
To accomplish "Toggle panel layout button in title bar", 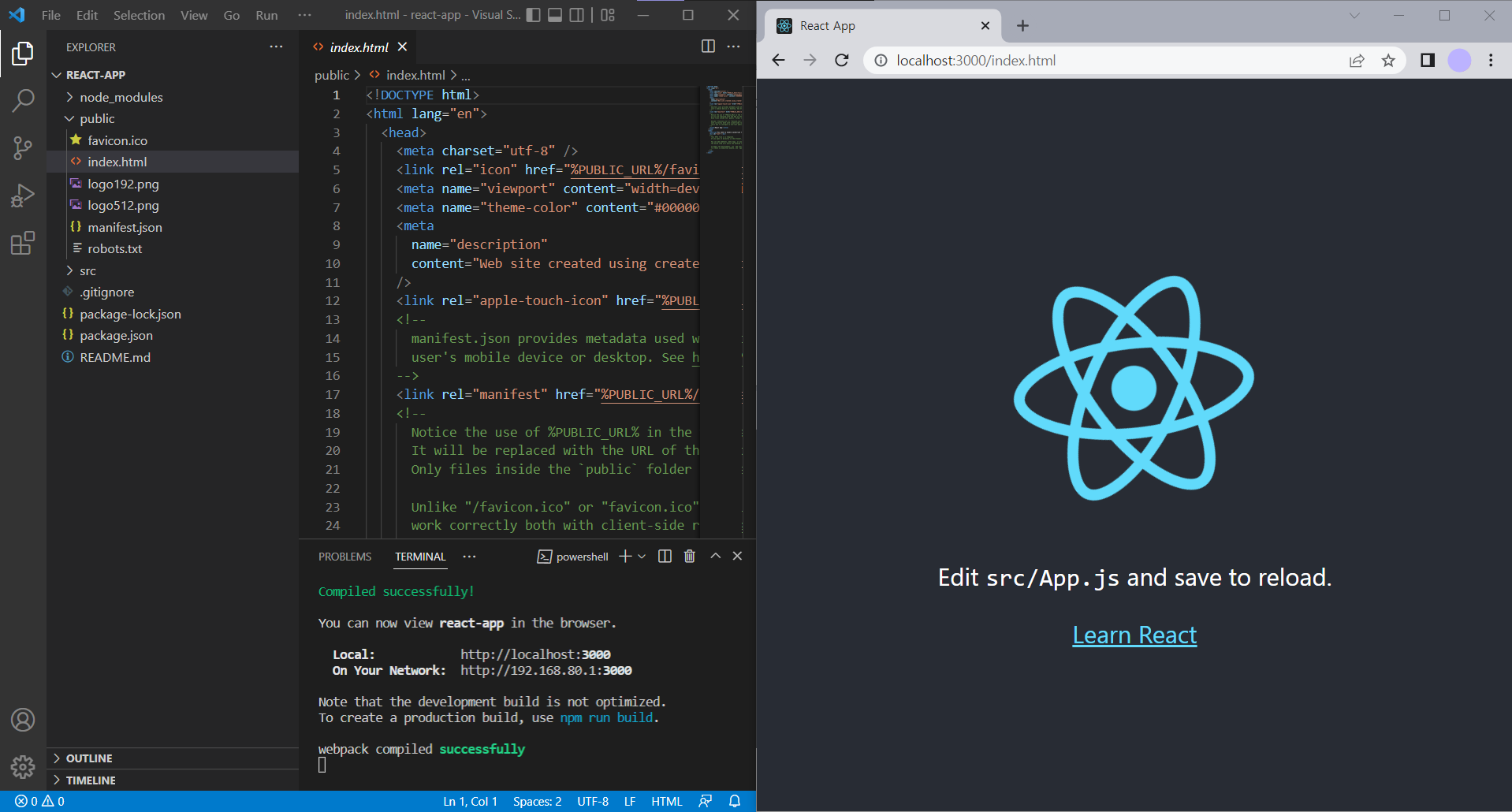I will click(555, 15).
